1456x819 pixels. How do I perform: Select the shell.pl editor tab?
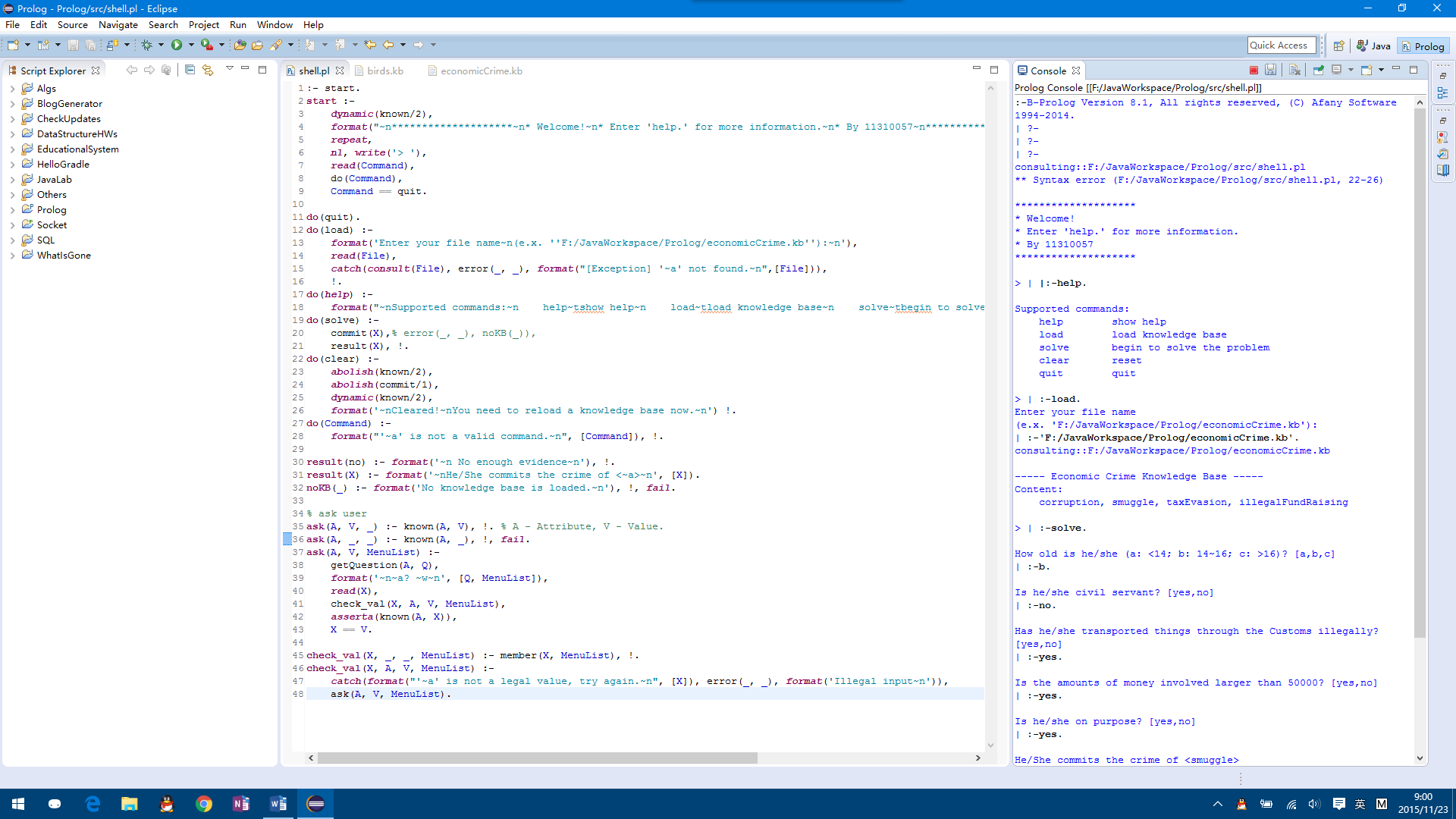pos(315,71)
